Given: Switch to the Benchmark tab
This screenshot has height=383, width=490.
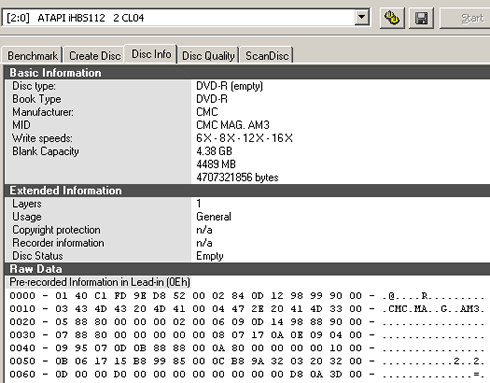Looking at the screenshot, I should click(32, 55).
